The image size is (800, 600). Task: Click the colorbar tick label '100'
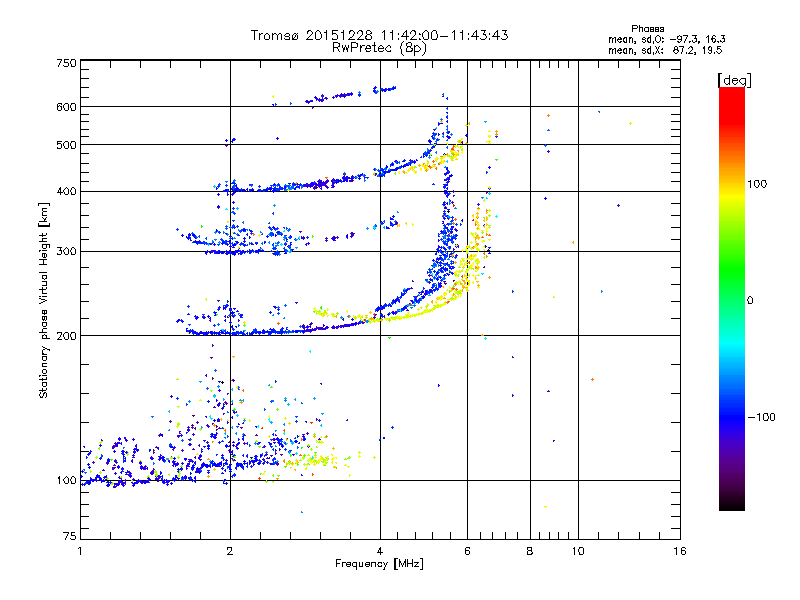(x=757, y=184)
